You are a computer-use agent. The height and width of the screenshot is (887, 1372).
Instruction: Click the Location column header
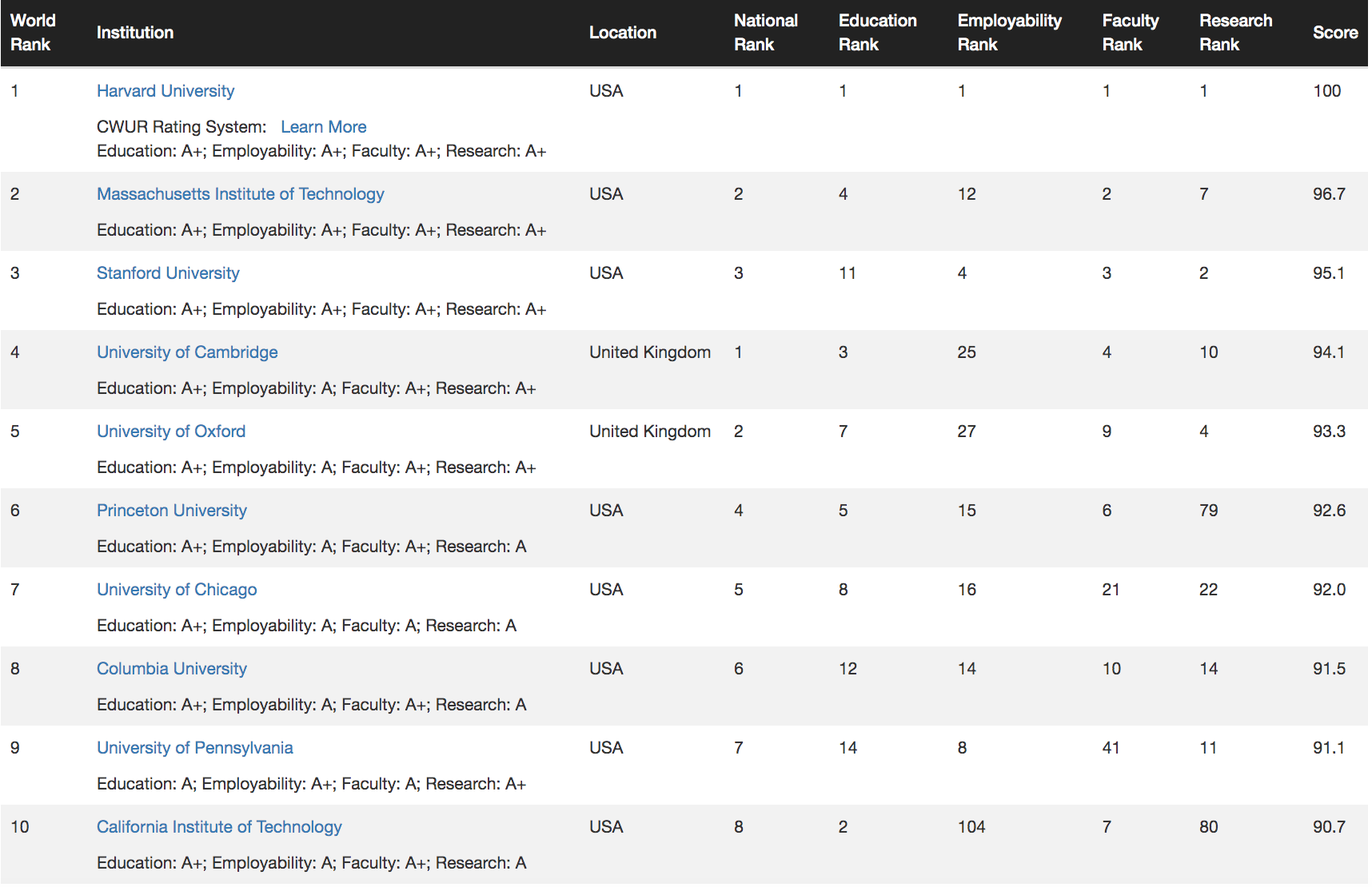(x=623, y=33)
